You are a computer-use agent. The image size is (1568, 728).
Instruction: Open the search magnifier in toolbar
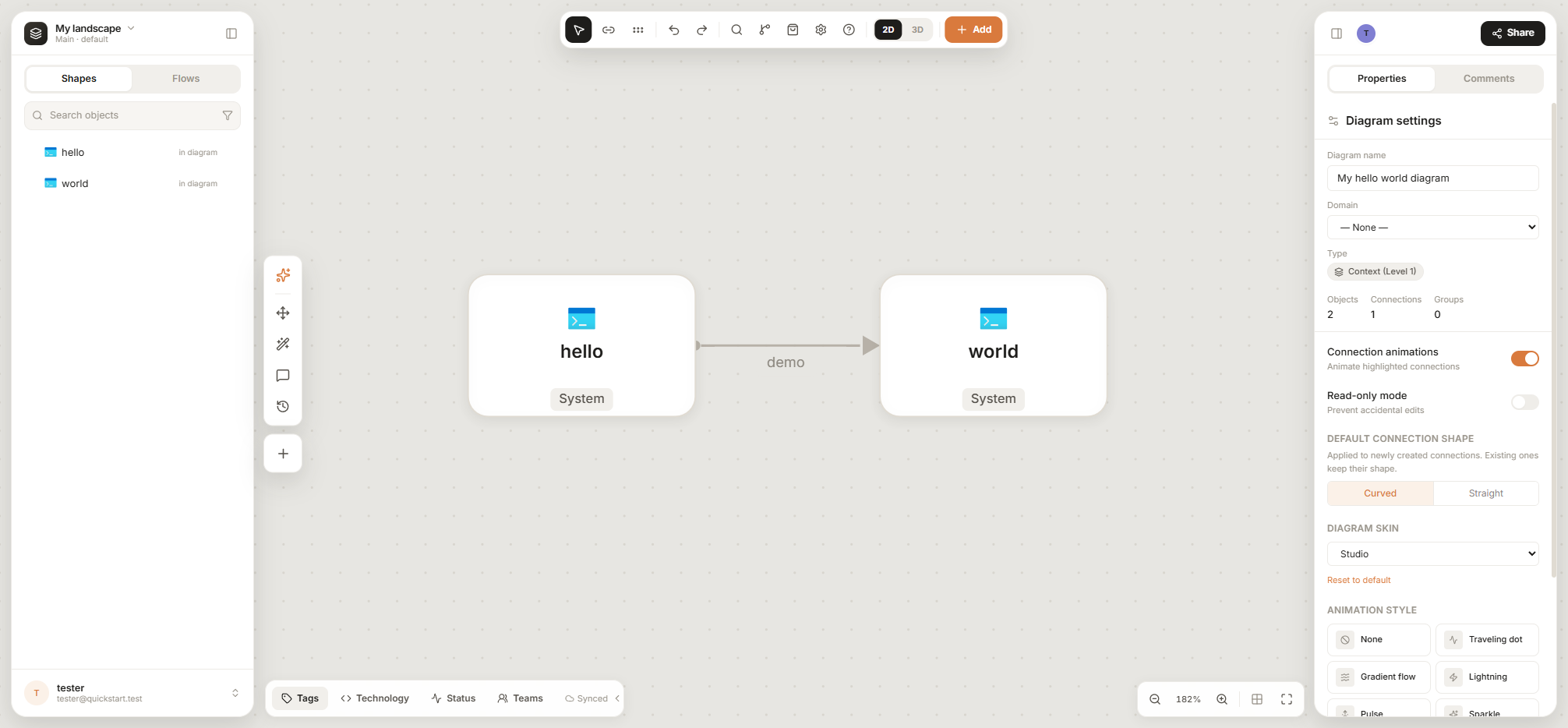(x=736, y=30)
